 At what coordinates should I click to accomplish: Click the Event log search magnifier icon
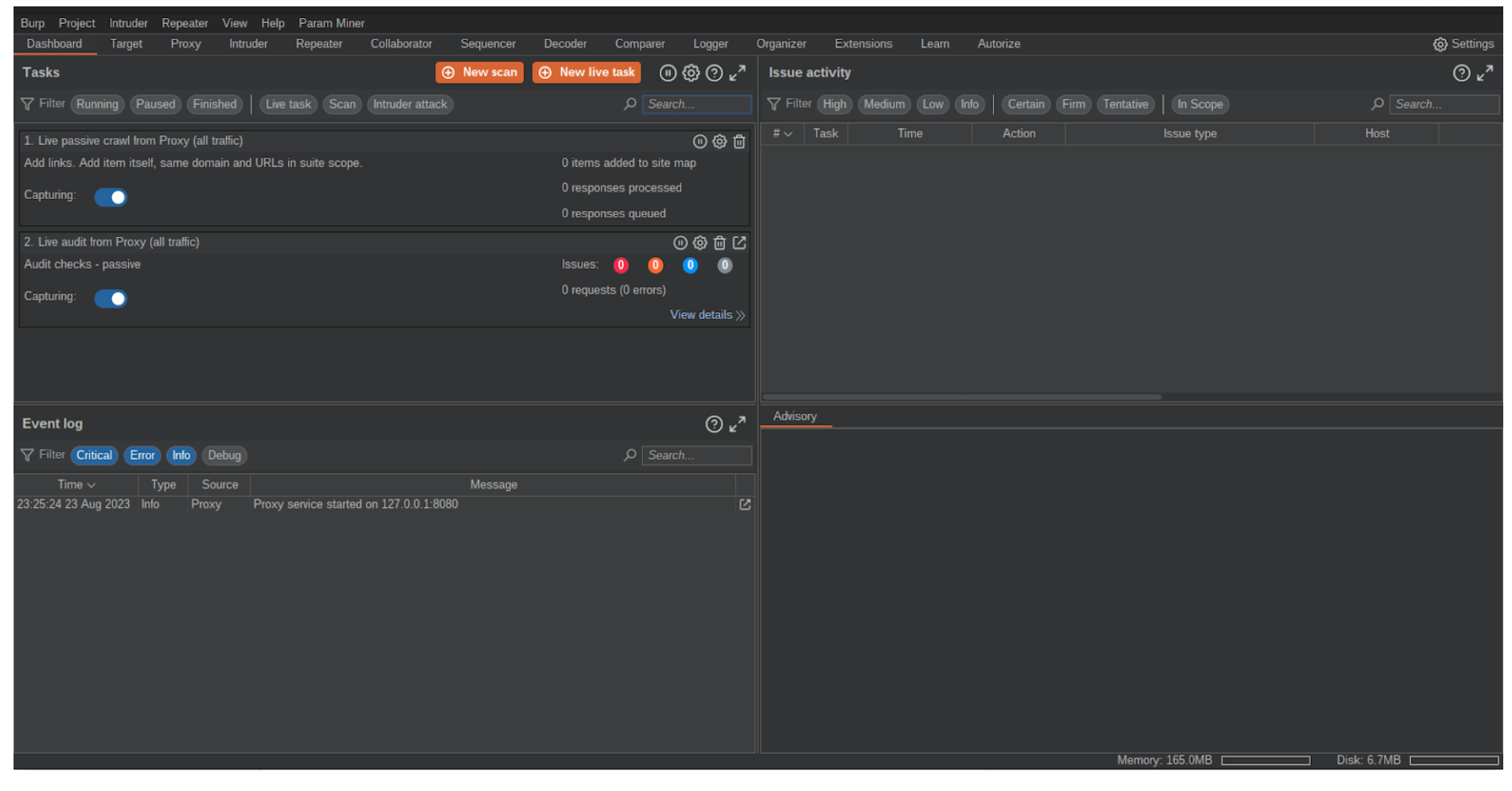click(629, 455)
